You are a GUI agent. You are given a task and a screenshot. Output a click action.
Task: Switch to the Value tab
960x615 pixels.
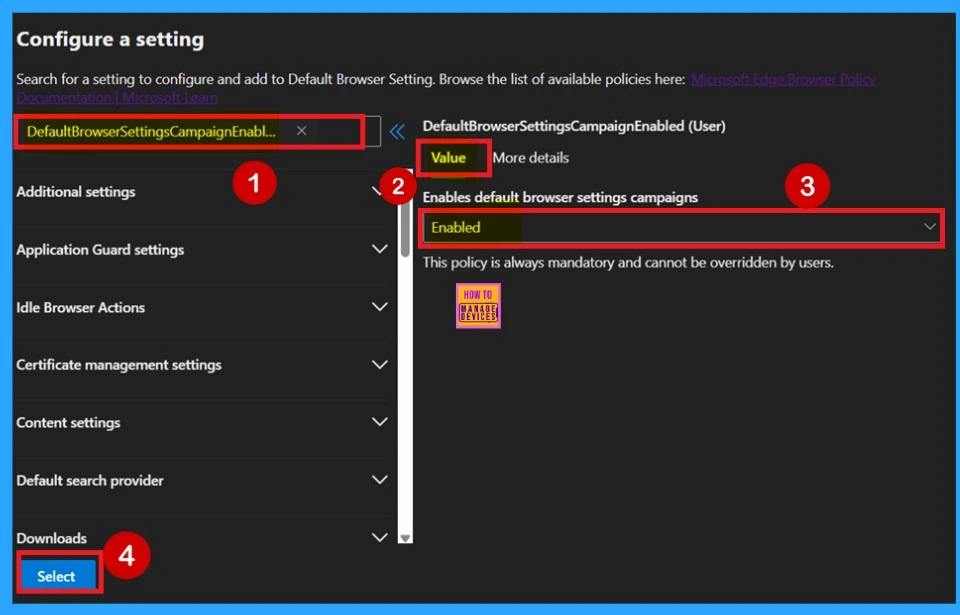pyautogui.click(x=448, y=158)
